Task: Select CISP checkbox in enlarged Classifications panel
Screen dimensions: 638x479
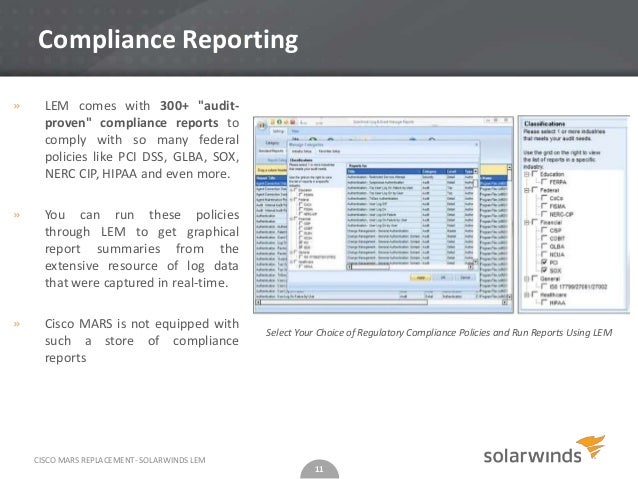Action: (x=544, y=230)
